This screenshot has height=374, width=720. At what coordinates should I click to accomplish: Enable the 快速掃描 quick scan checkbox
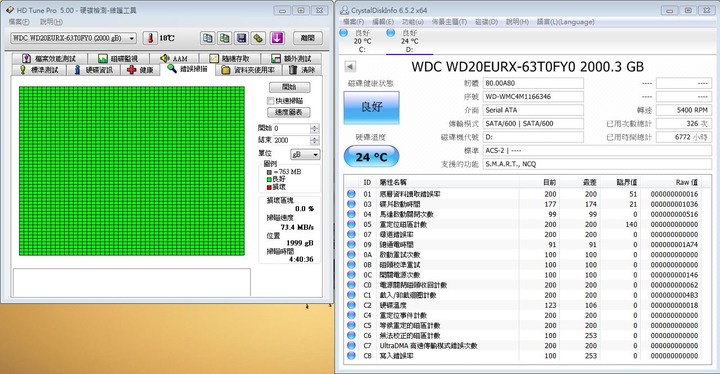click(270, 101)
